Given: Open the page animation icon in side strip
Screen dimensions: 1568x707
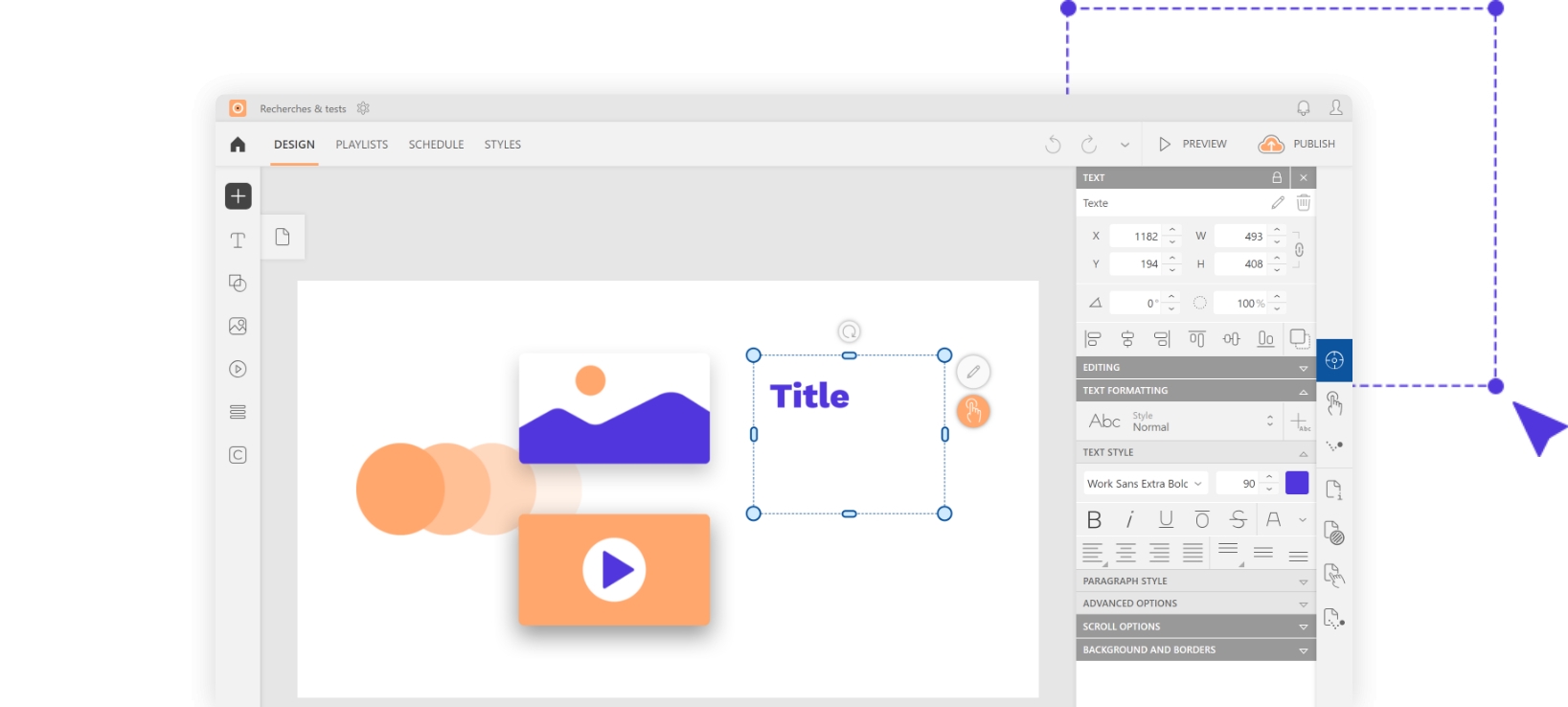Looking at the screenshot, I should [x=1334, y=618].
